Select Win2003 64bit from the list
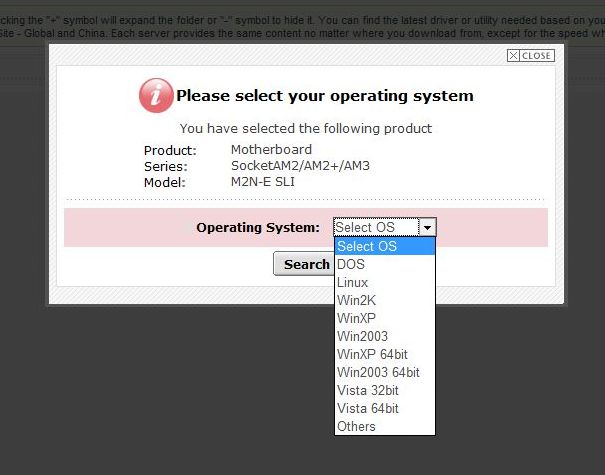Screen dimensions: 605x475 click(385, 372)
